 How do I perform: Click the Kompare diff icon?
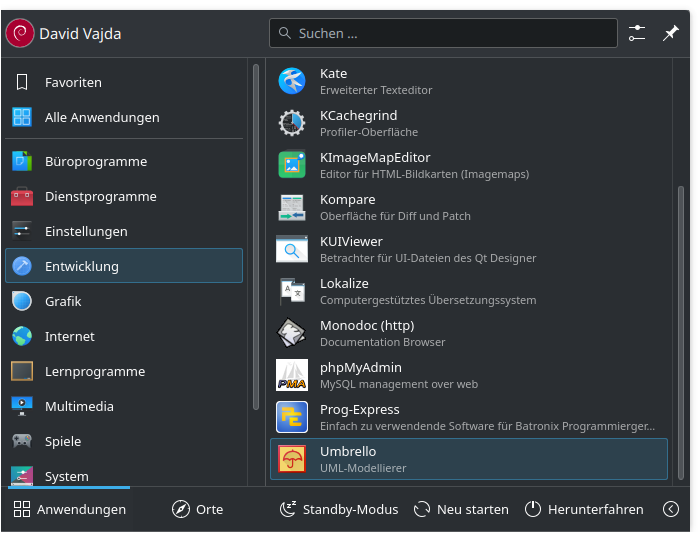pyautogui.click(x=292, y=207)
